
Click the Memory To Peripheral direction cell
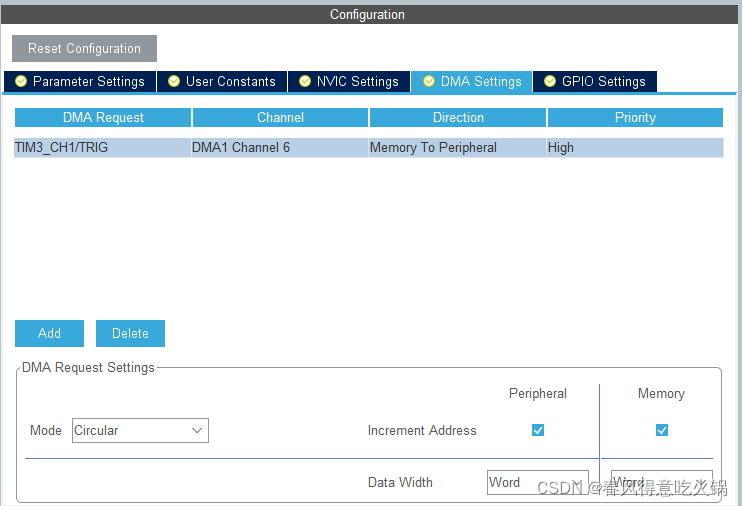[458, 148]
